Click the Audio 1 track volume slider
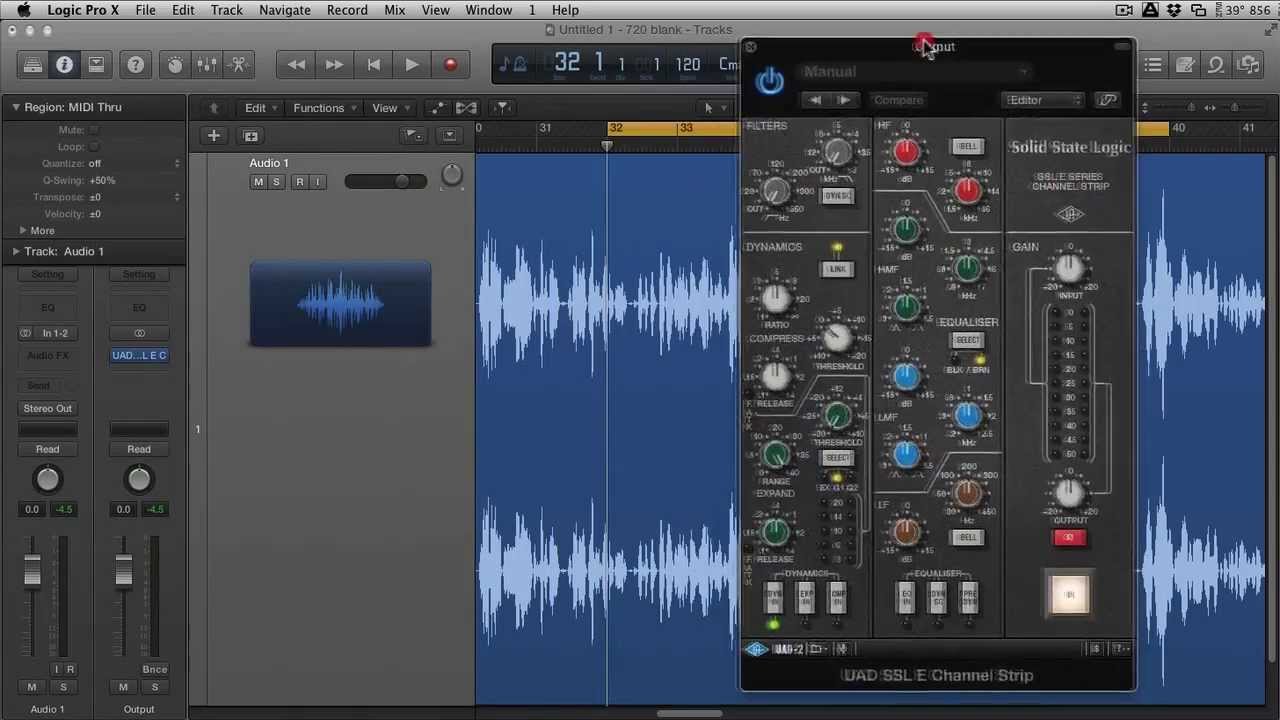1280x720 pixels. point(385,181)
